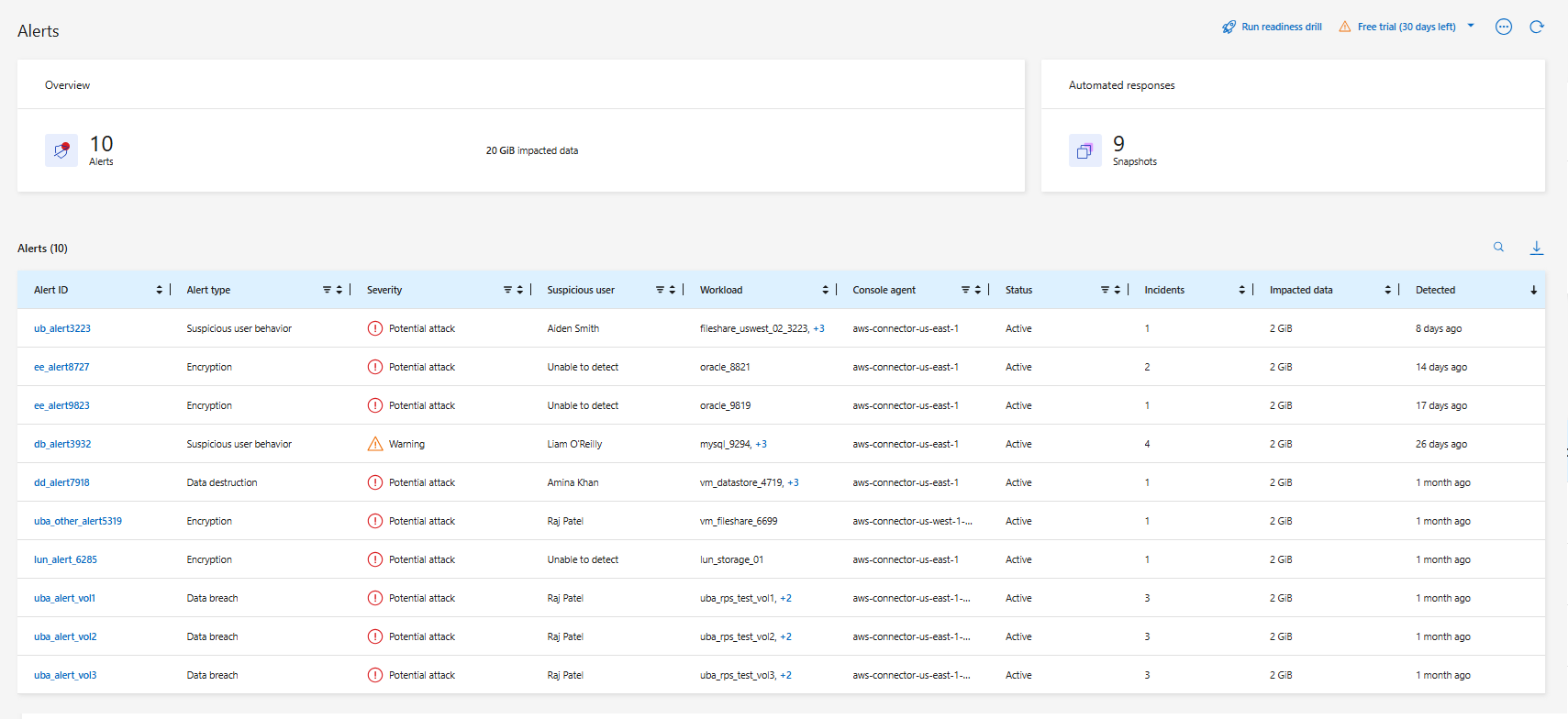Filter by Console agent column
1568x719 pixels.
coord(965,290)
